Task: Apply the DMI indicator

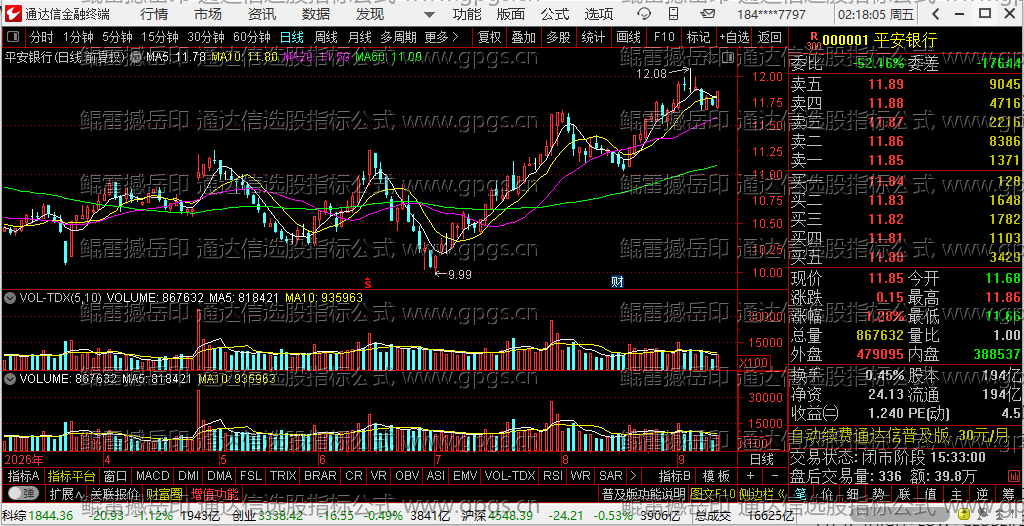Action: tap(188, 476)
